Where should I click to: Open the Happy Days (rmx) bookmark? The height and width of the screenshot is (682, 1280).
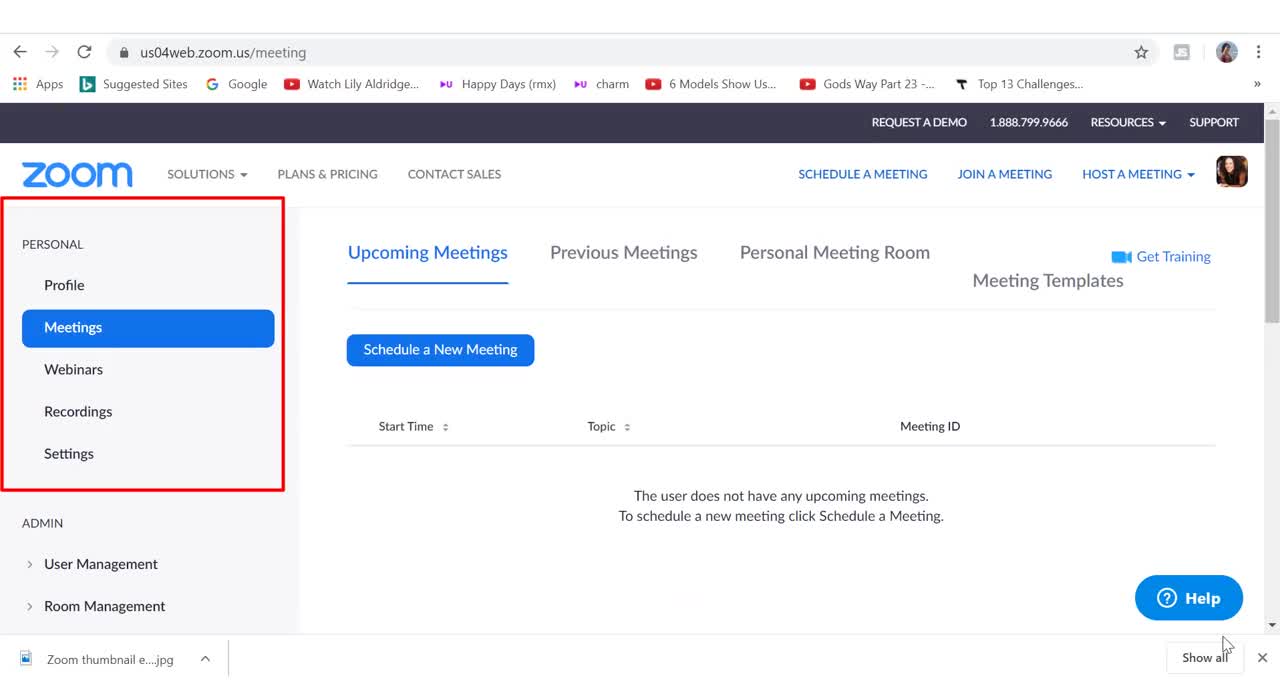pyautogui.click(x=497, y=84)
